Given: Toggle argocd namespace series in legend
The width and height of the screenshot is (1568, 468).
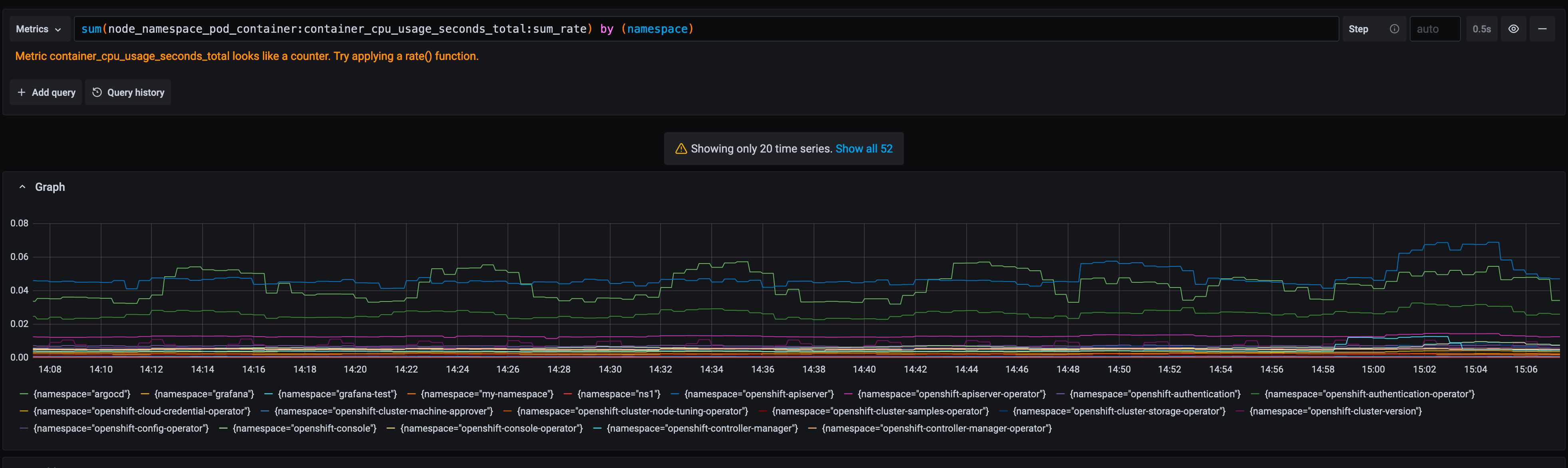Looking at the screenshot, I should click(x=82, y=395).
